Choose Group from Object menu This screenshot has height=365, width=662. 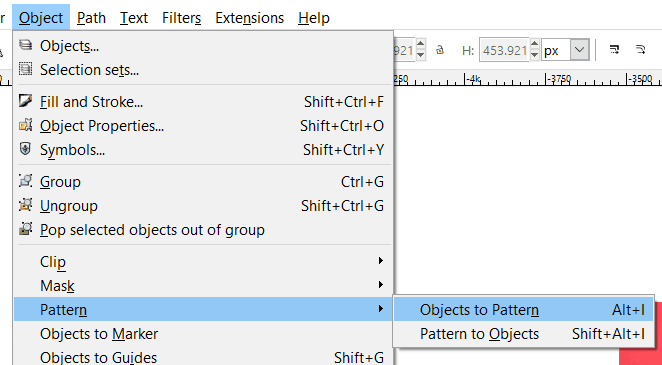coord(203,182)
